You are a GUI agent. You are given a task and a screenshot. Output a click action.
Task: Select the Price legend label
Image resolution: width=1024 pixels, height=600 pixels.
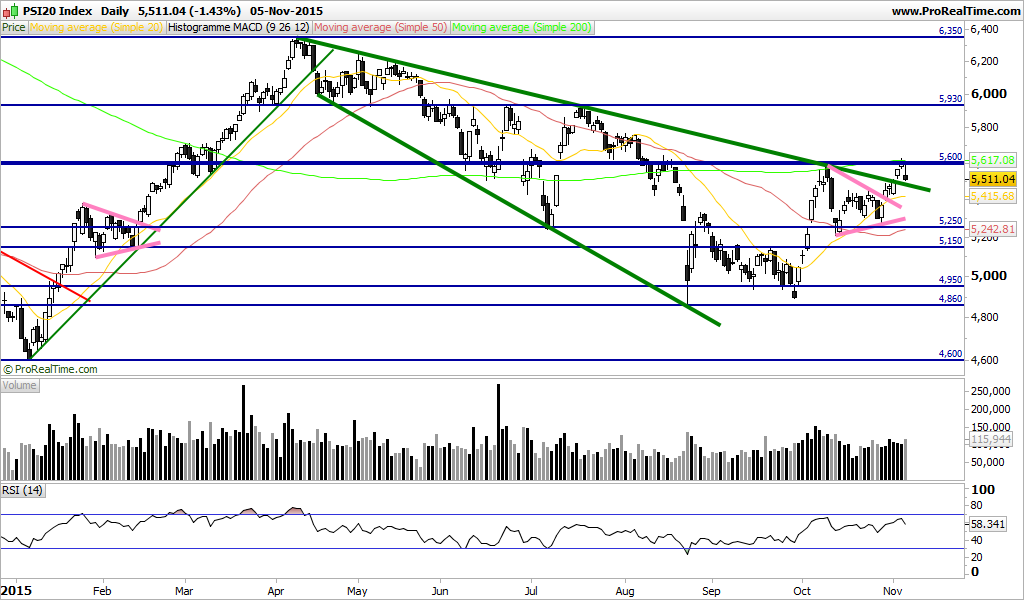coord(14,27)
